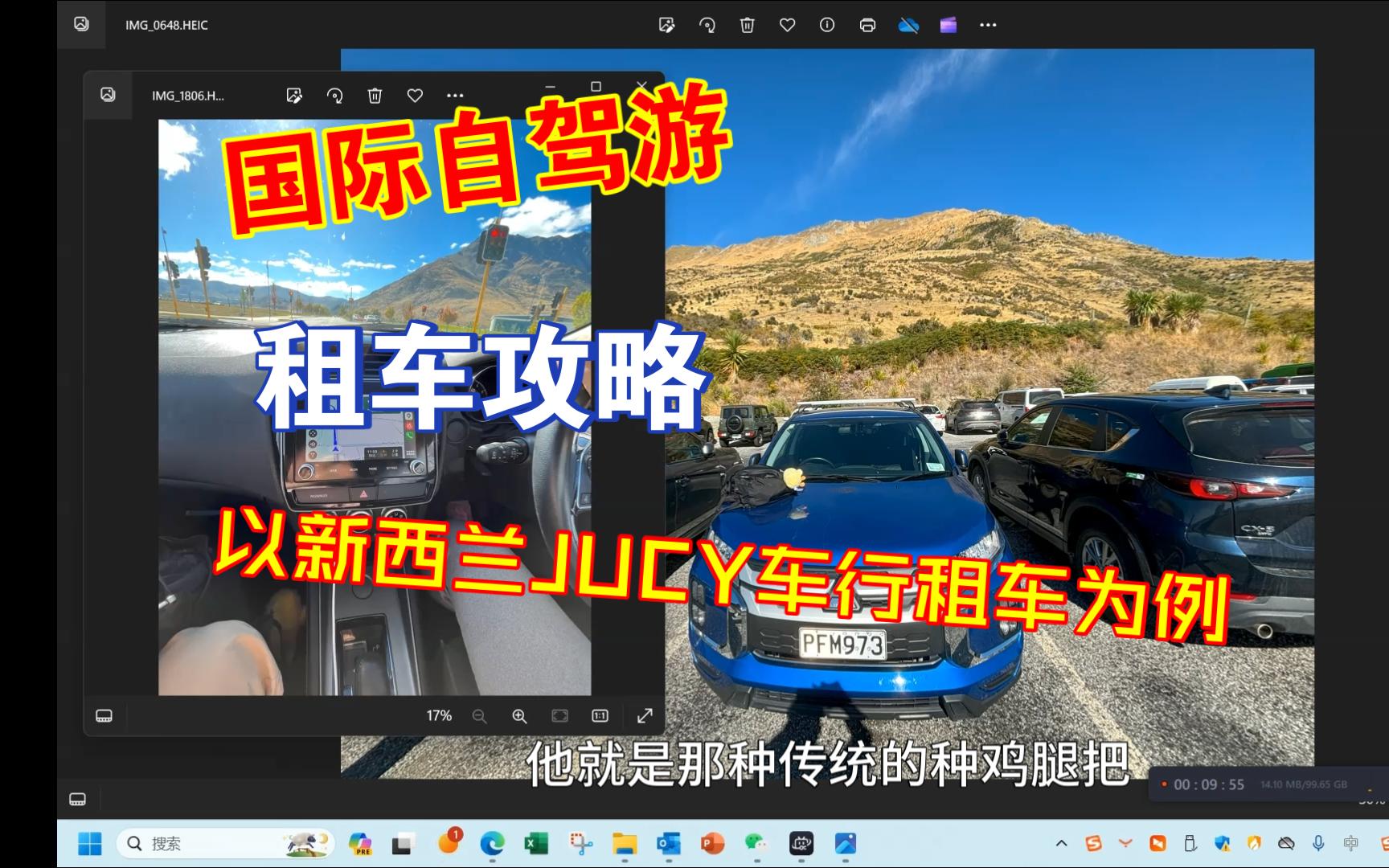Open the See more menu in IMG_0648 window

[x=988, y=25]
